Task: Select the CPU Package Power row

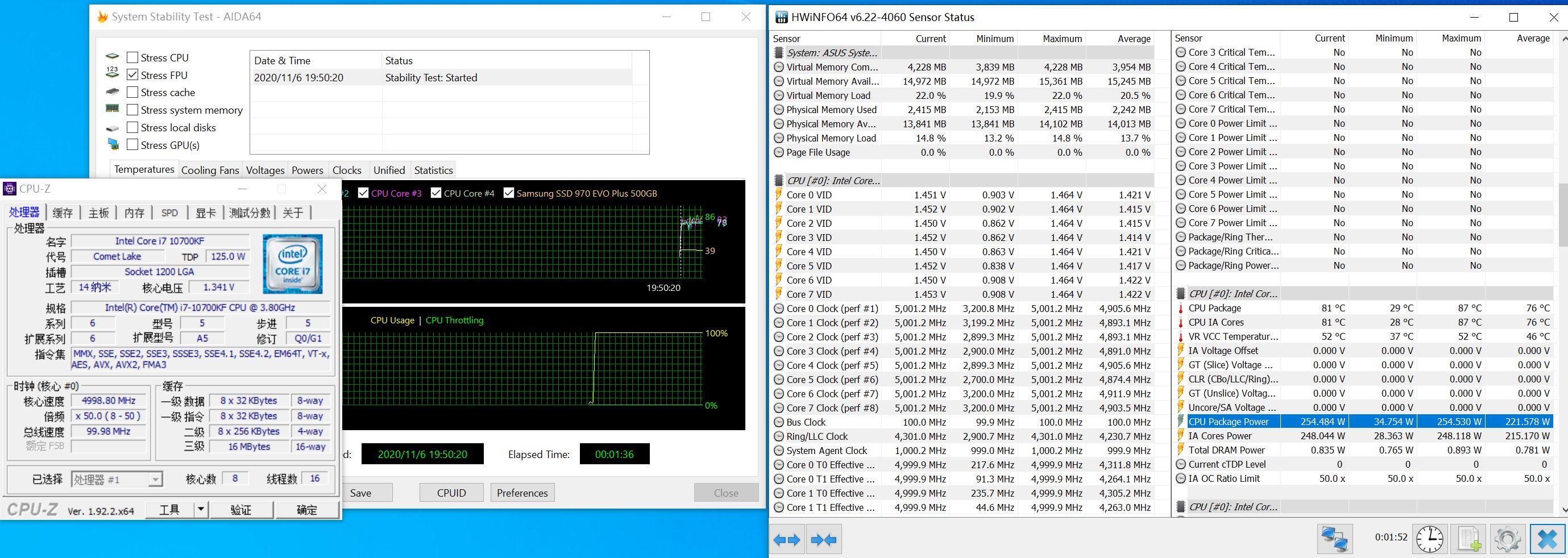Action: [x=1363, y=422]
